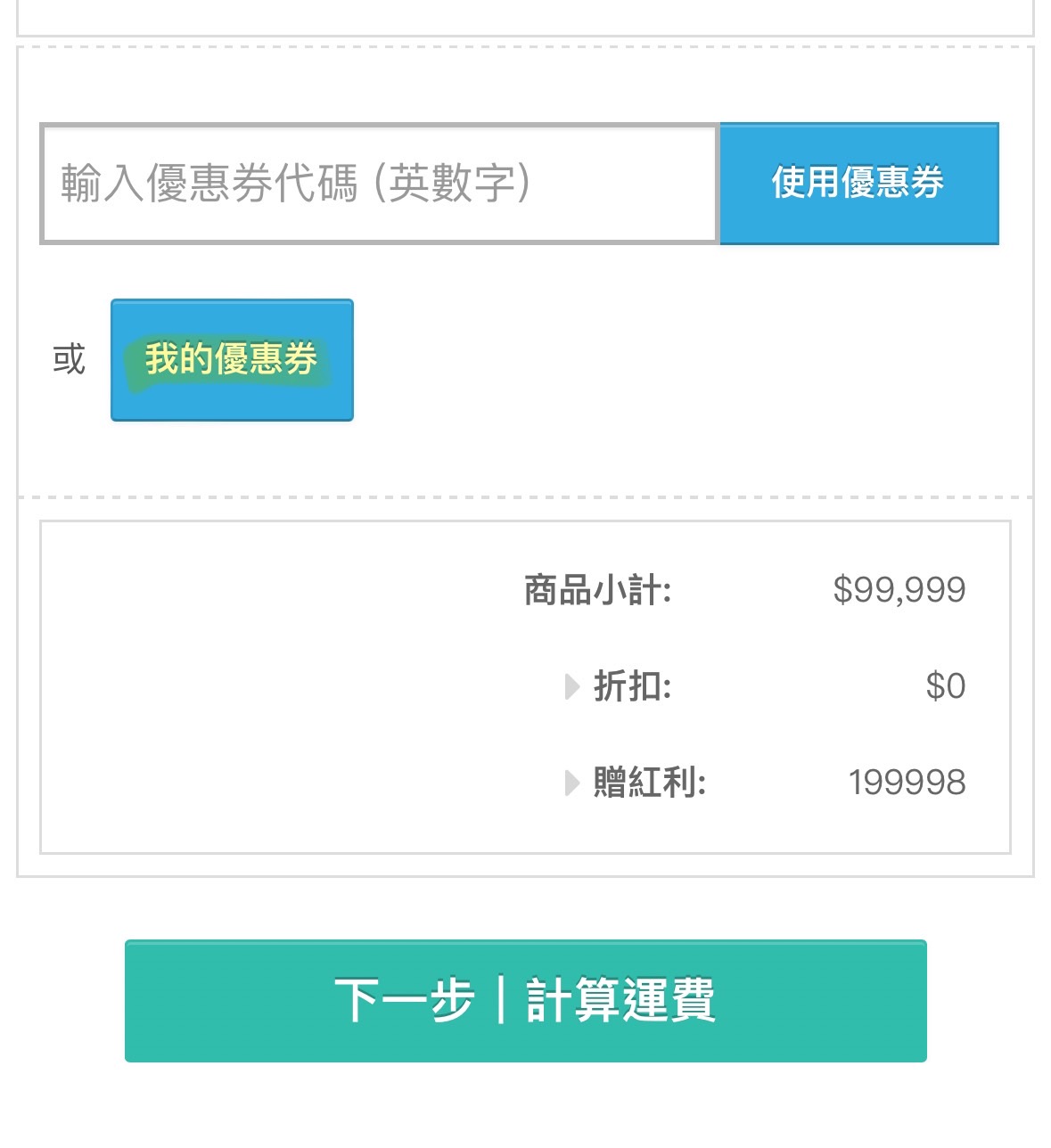Tap the 計算運費 words on green button
Screen dimensions: 1051x1148
(621, 1000)
